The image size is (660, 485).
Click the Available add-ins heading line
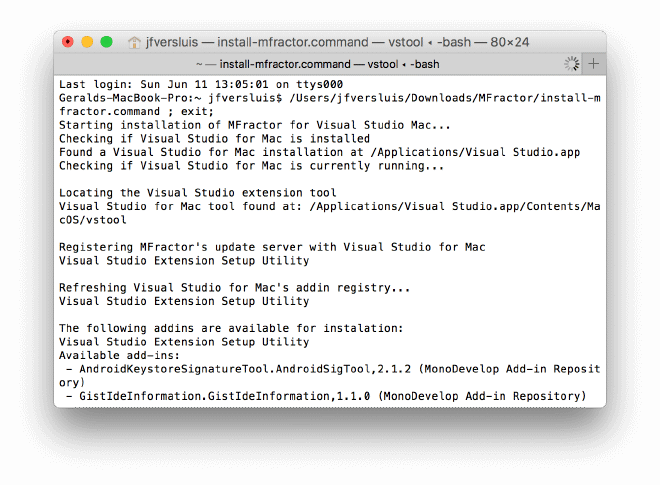tap(119, 355)
